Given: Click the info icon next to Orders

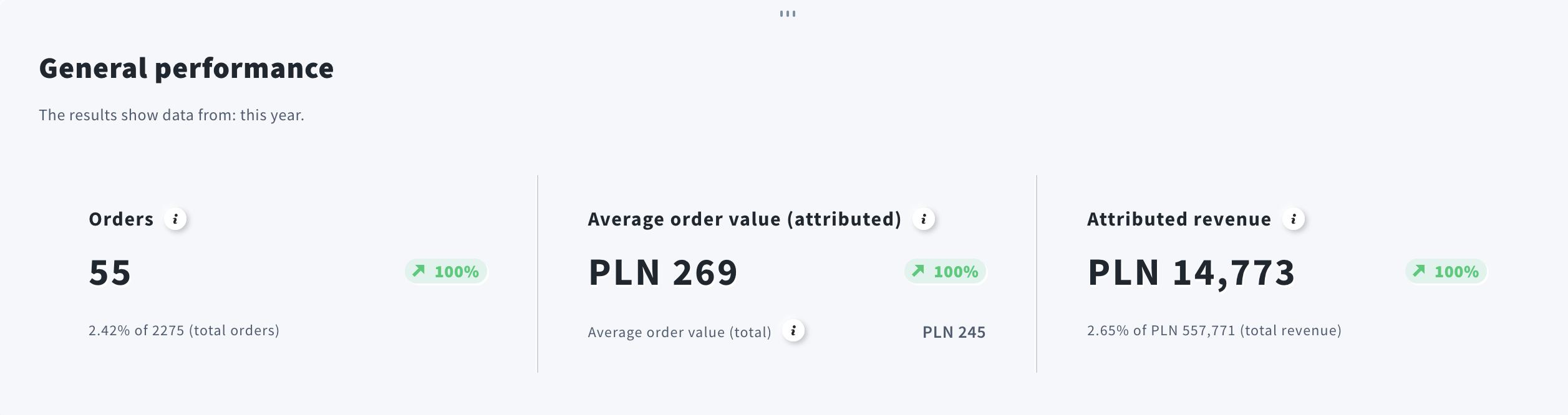Looking at the screenshot, I should (175, 219).
